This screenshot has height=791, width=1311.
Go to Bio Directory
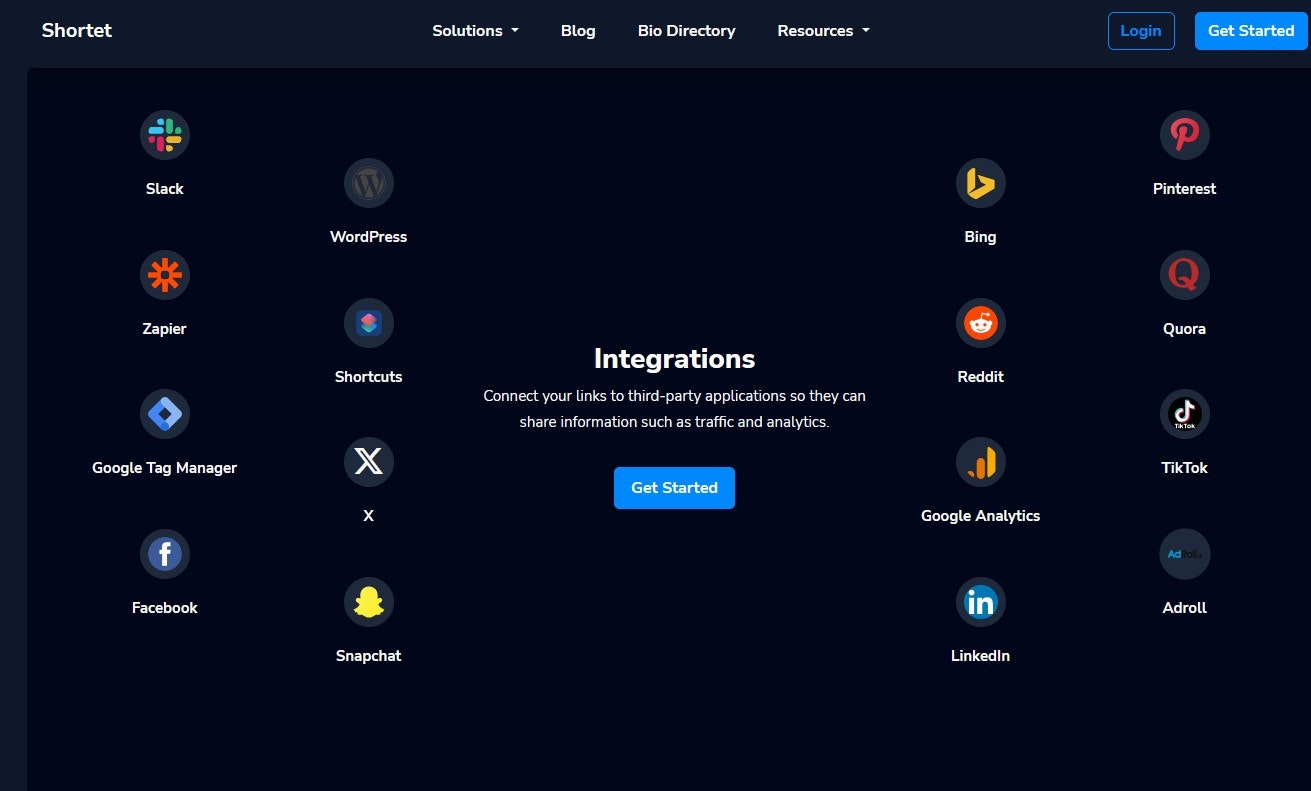(686, 31)
